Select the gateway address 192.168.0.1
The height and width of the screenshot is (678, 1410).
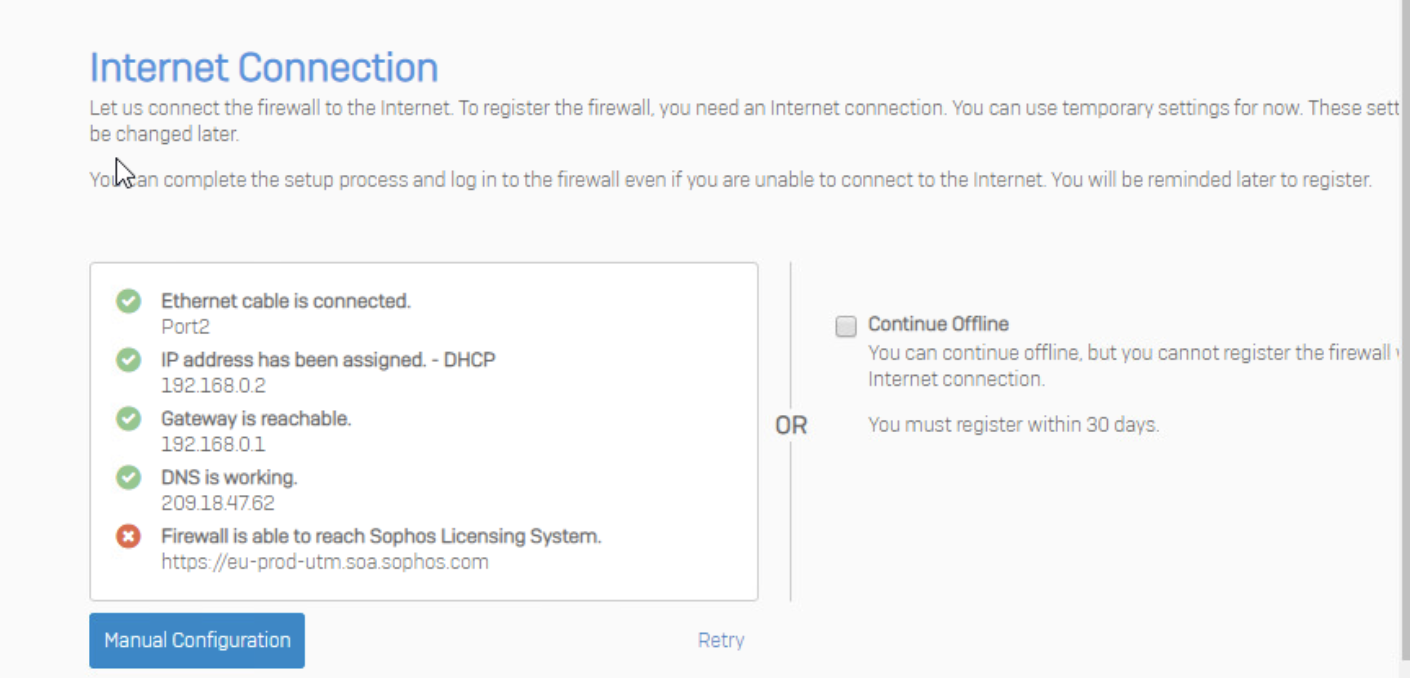tap(213, 444)
